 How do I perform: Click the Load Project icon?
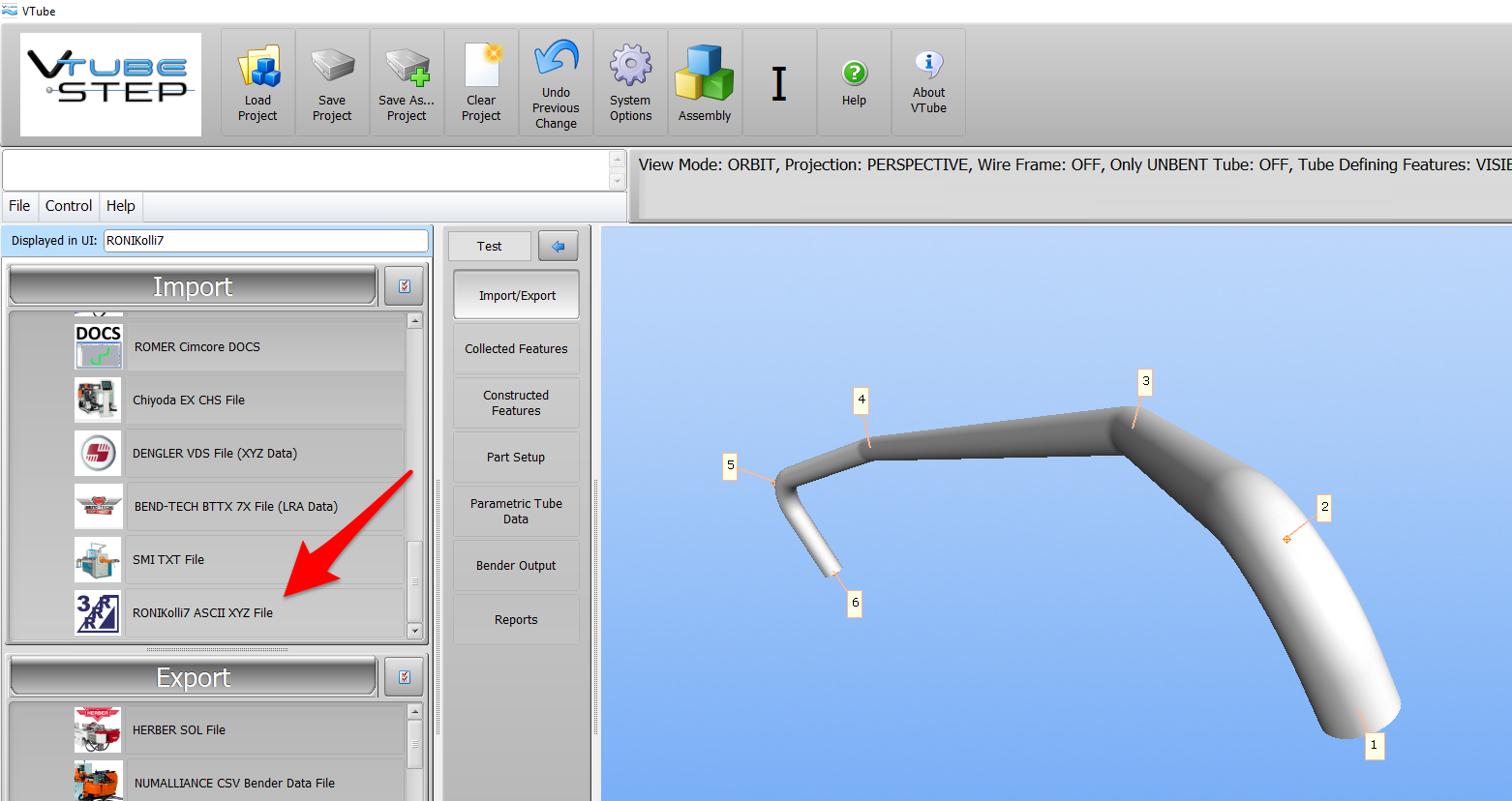pyautogui.click(x=257, y=82)
